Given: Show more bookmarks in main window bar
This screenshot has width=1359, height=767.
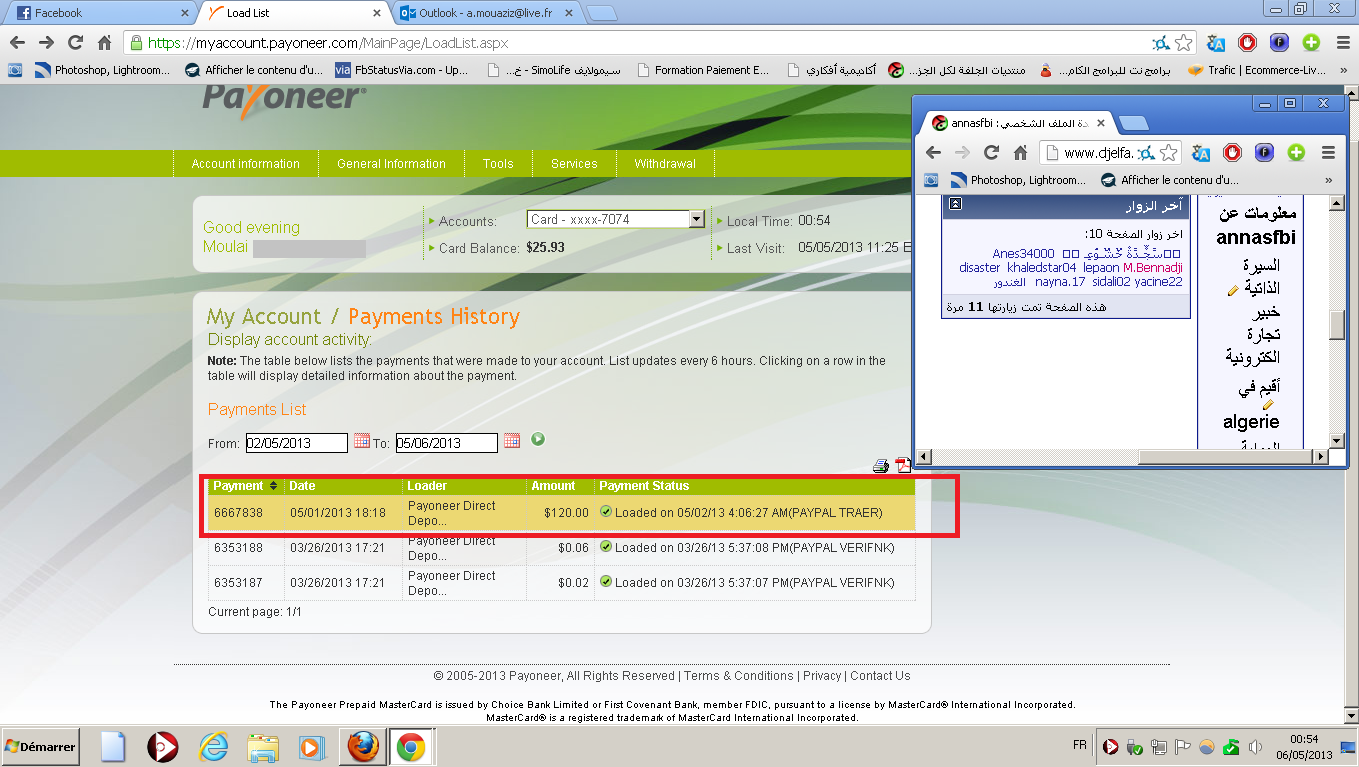Looking at the screenshot, I should click(x=1343, y=70).
